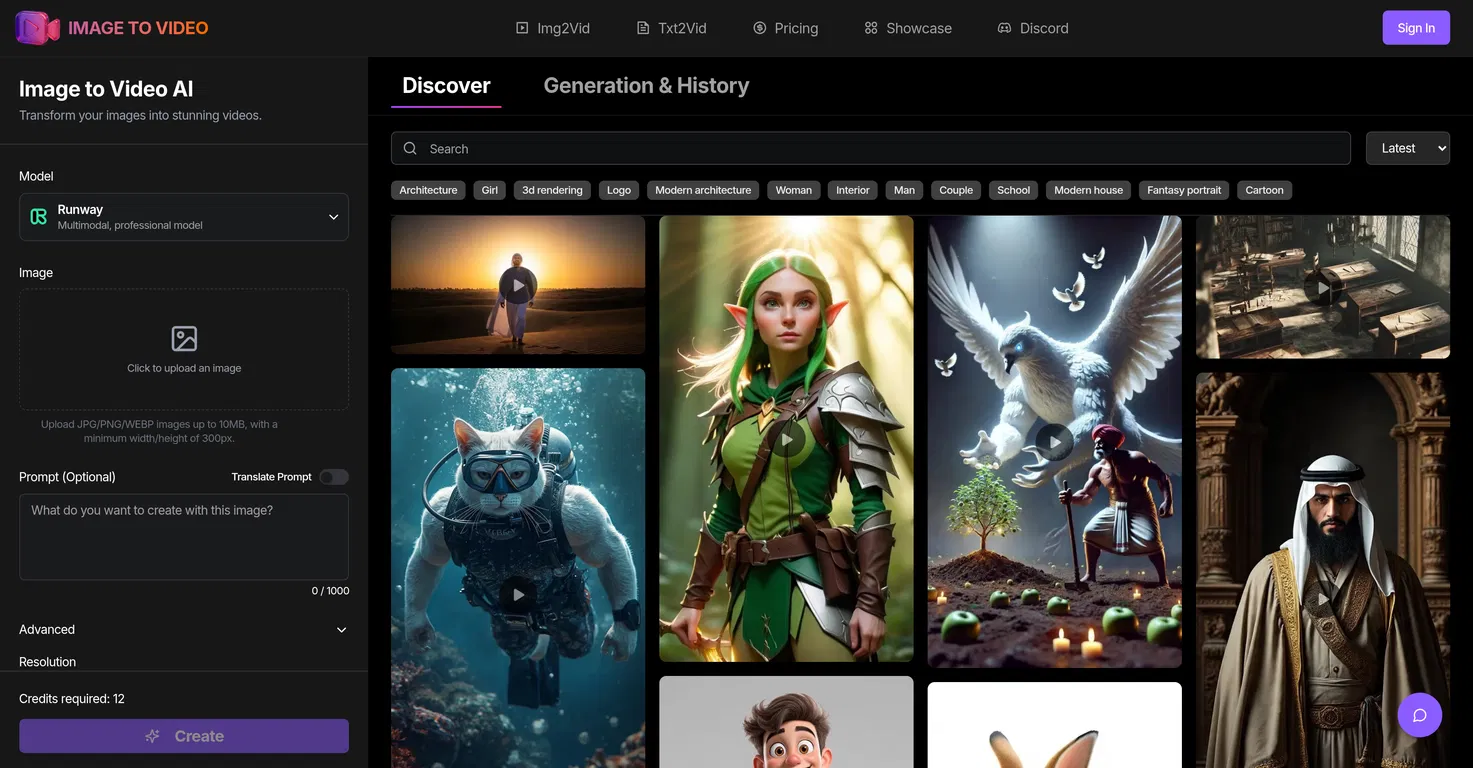Play the scuba diving cat video
Screen dimensions: 1473x768
518,594
